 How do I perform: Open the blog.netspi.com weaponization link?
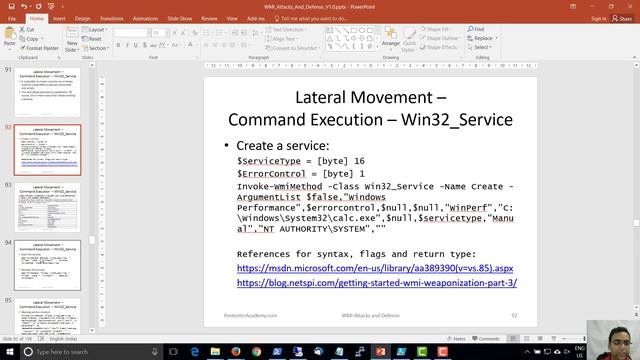click(377, 282)
